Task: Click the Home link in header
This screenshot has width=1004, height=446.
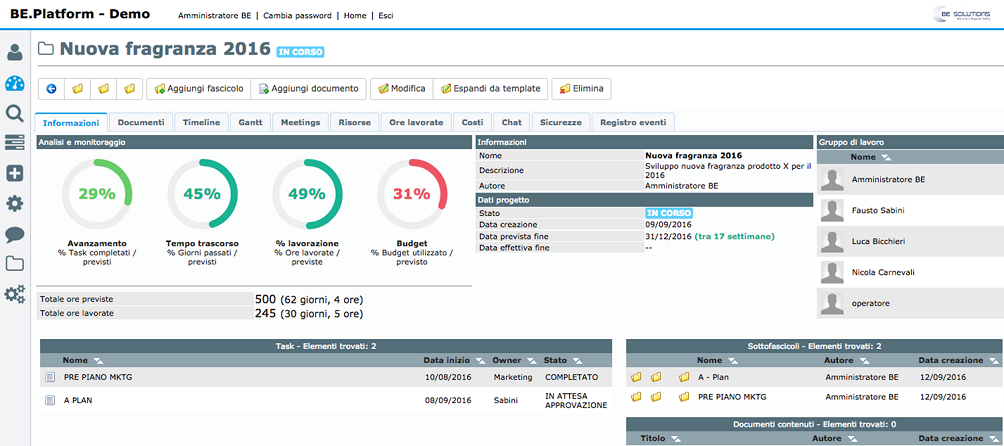Action: click(355, 15)
